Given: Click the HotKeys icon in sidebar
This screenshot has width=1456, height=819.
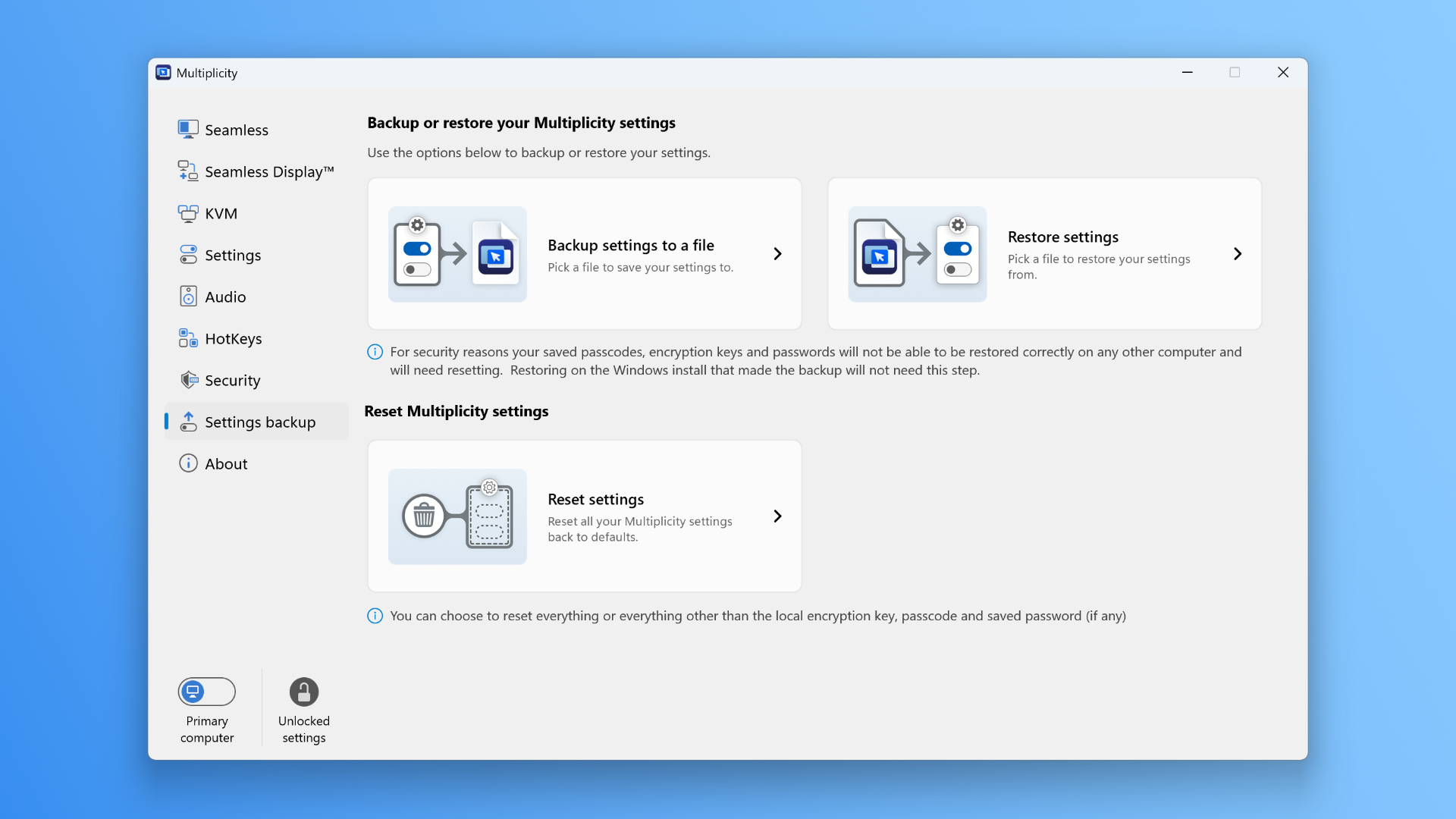Looking at the screenshot, I should (188, 338).
